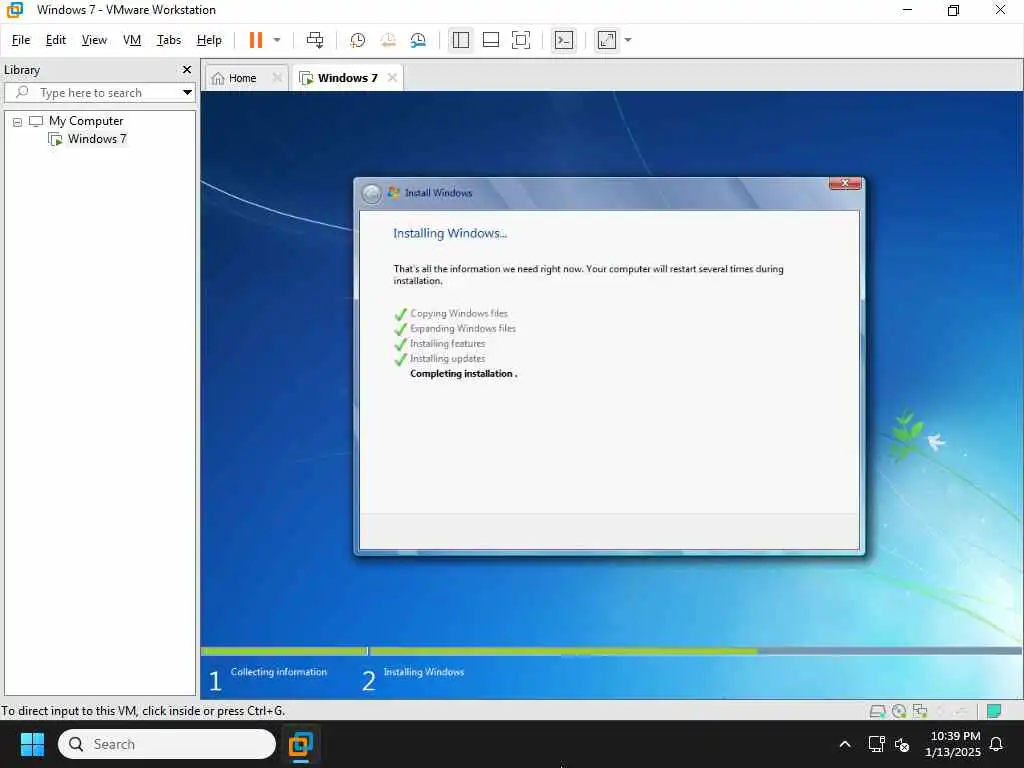Click the stretch guest display icon

[x=607, y=40]
